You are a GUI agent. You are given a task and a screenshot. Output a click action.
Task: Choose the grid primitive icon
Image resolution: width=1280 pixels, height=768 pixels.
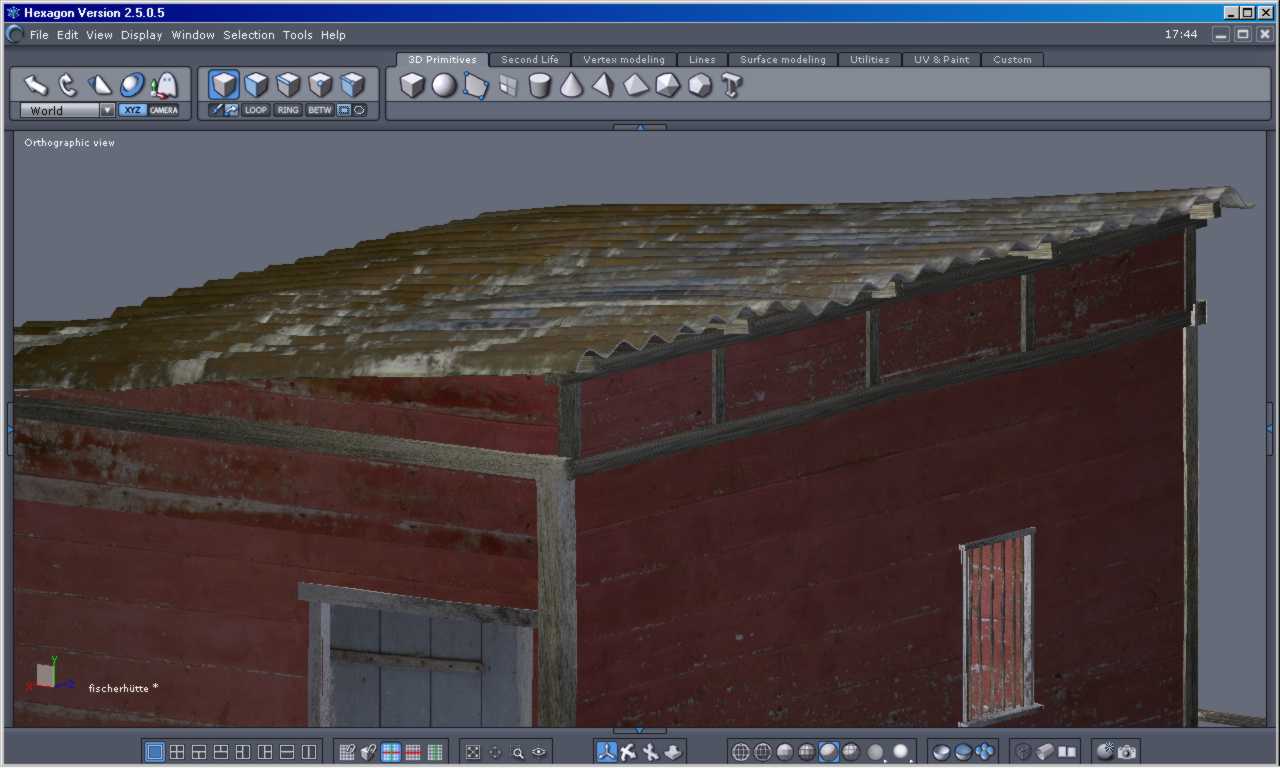pyautogui.click(x=508, y=86)
